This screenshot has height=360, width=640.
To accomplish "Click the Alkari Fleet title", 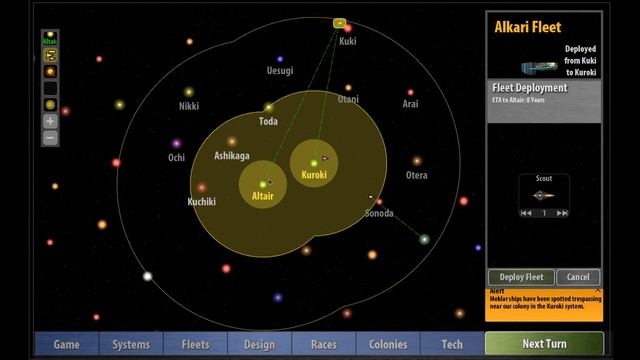I will (x=528, y=27).
